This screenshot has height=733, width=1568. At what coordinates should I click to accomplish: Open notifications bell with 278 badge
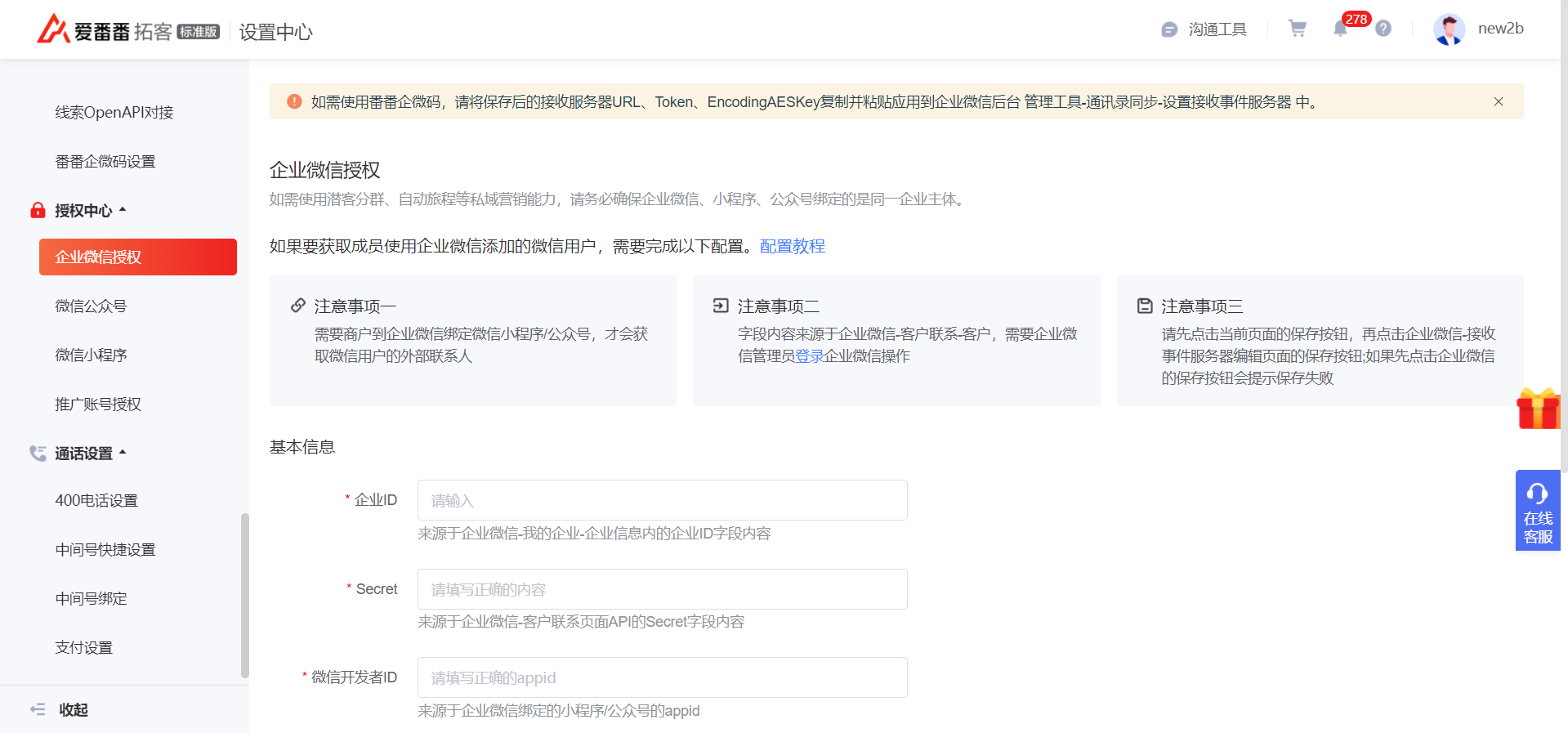(1340, 29)
